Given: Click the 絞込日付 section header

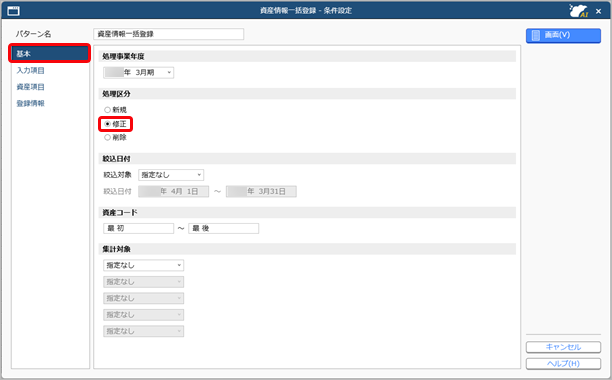Looking at the screenshot, I should 307,159.
